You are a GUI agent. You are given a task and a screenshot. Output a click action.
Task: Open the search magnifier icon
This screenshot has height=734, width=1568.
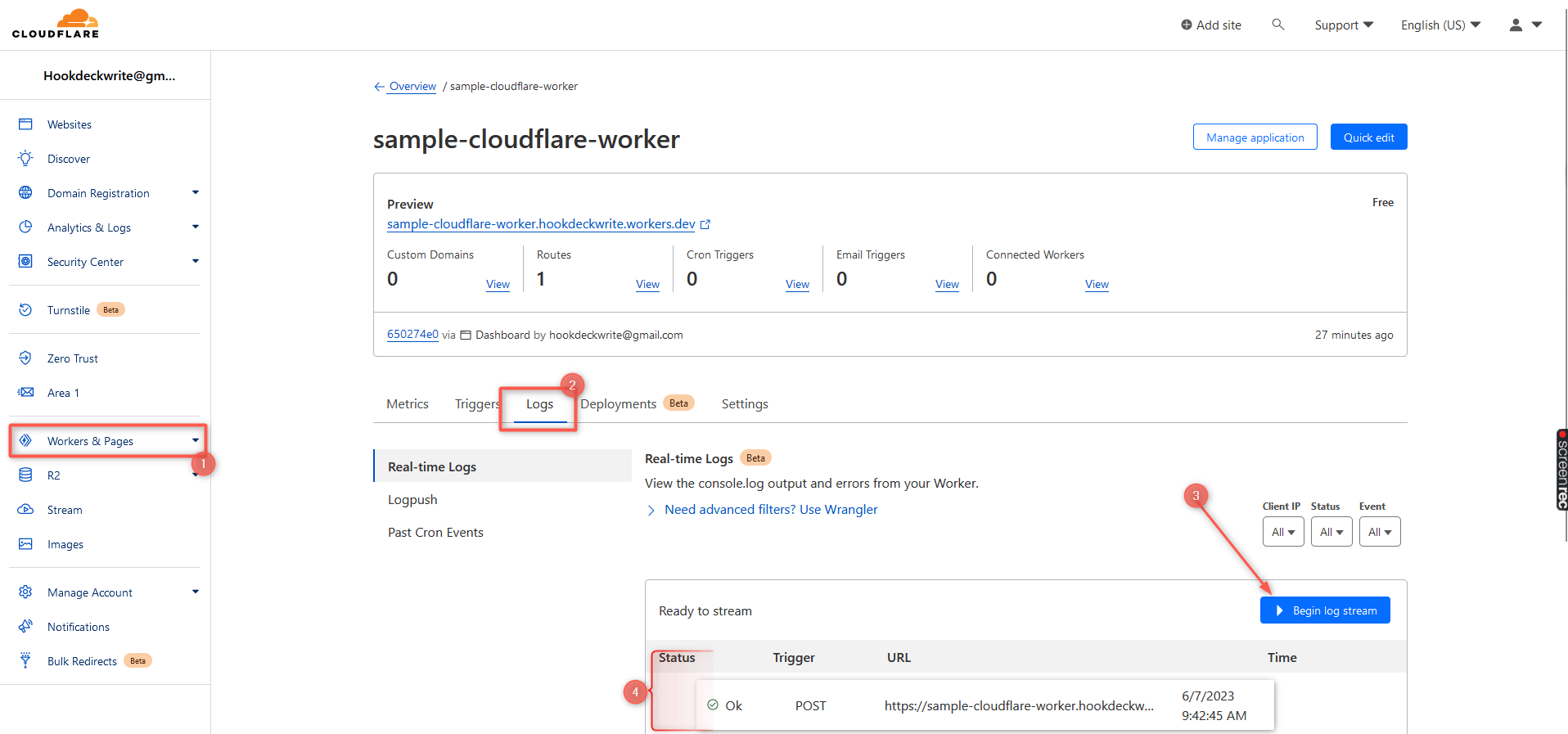(1277, 25)
